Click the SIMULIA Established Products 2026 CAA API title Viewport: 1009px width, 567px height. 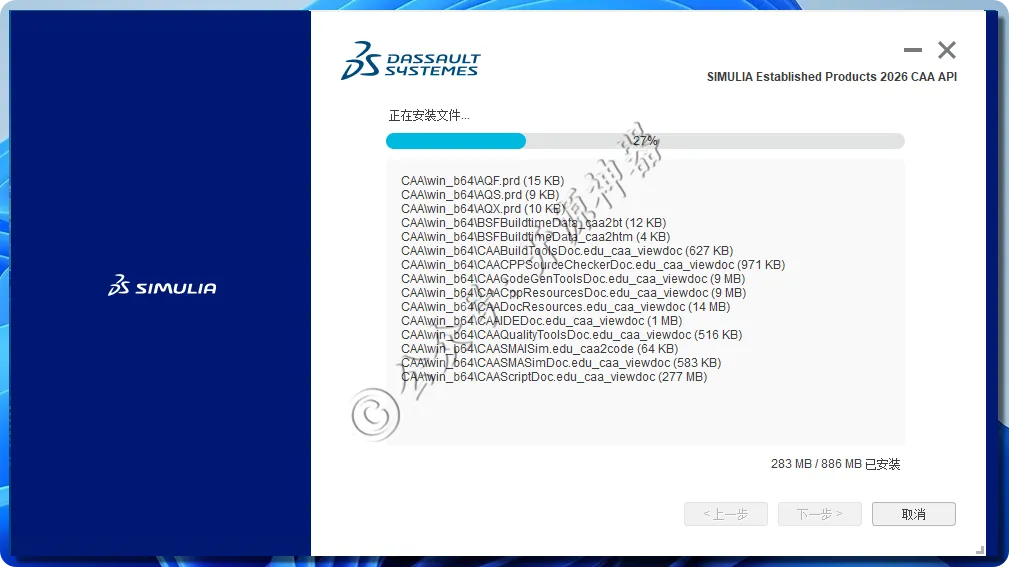click(x=831, y=77)
